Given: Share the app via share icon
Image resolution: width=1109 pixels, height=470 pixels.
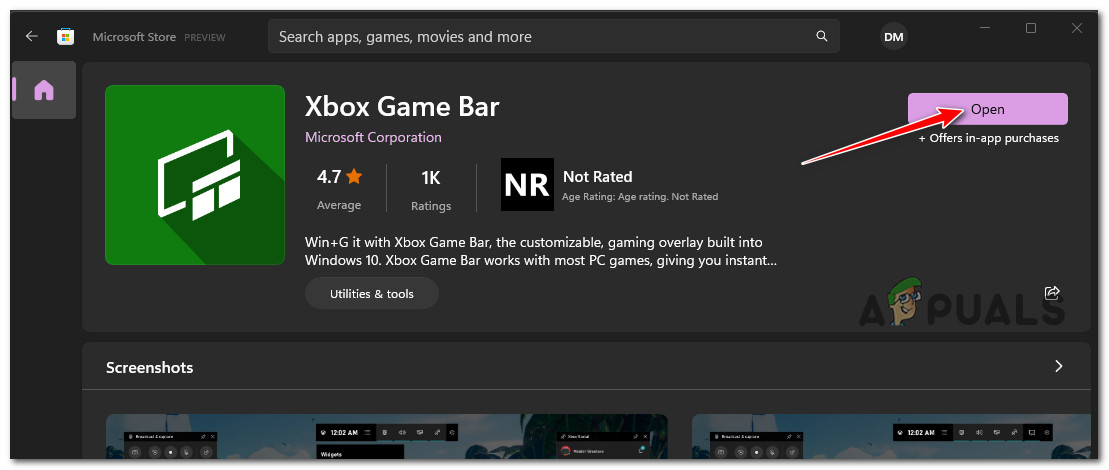Looking at the screenshot, I should pos(1052,293).
